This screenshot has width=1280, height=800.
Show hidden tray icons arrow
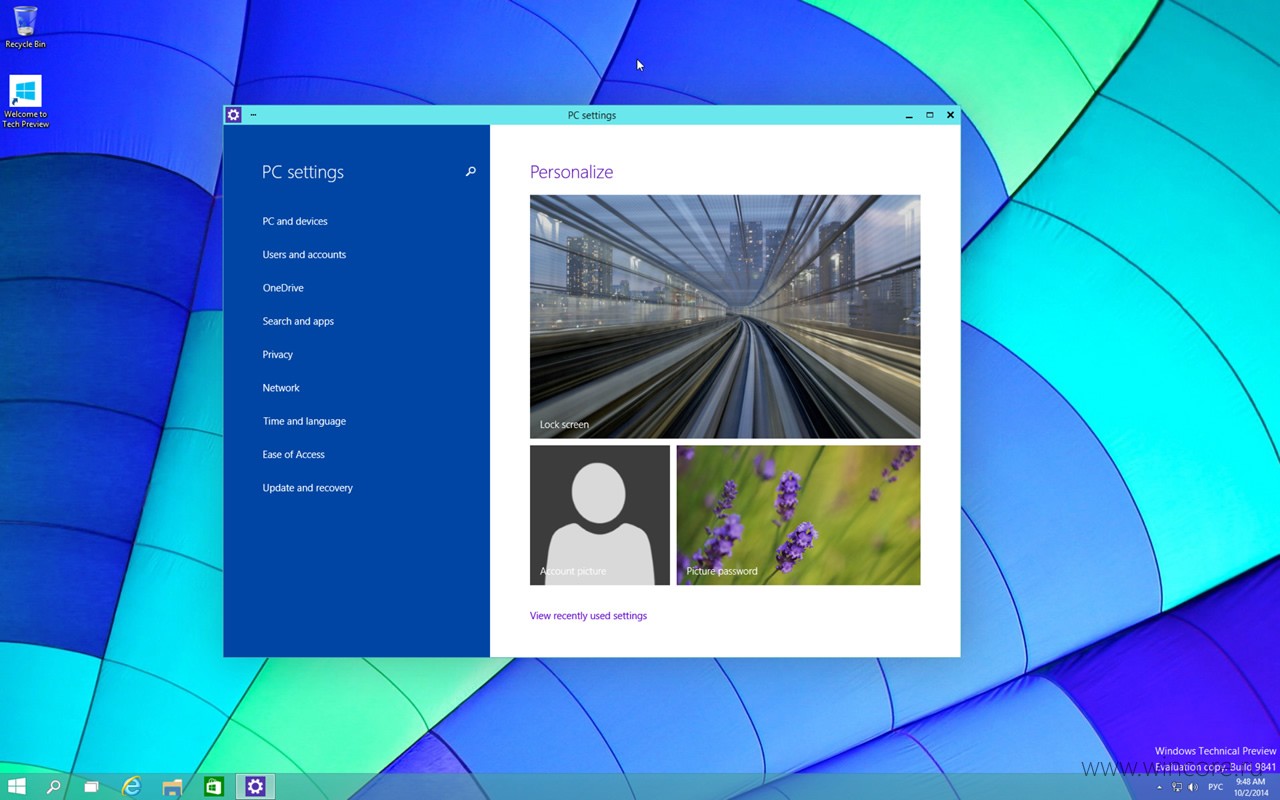[1160, 787]
